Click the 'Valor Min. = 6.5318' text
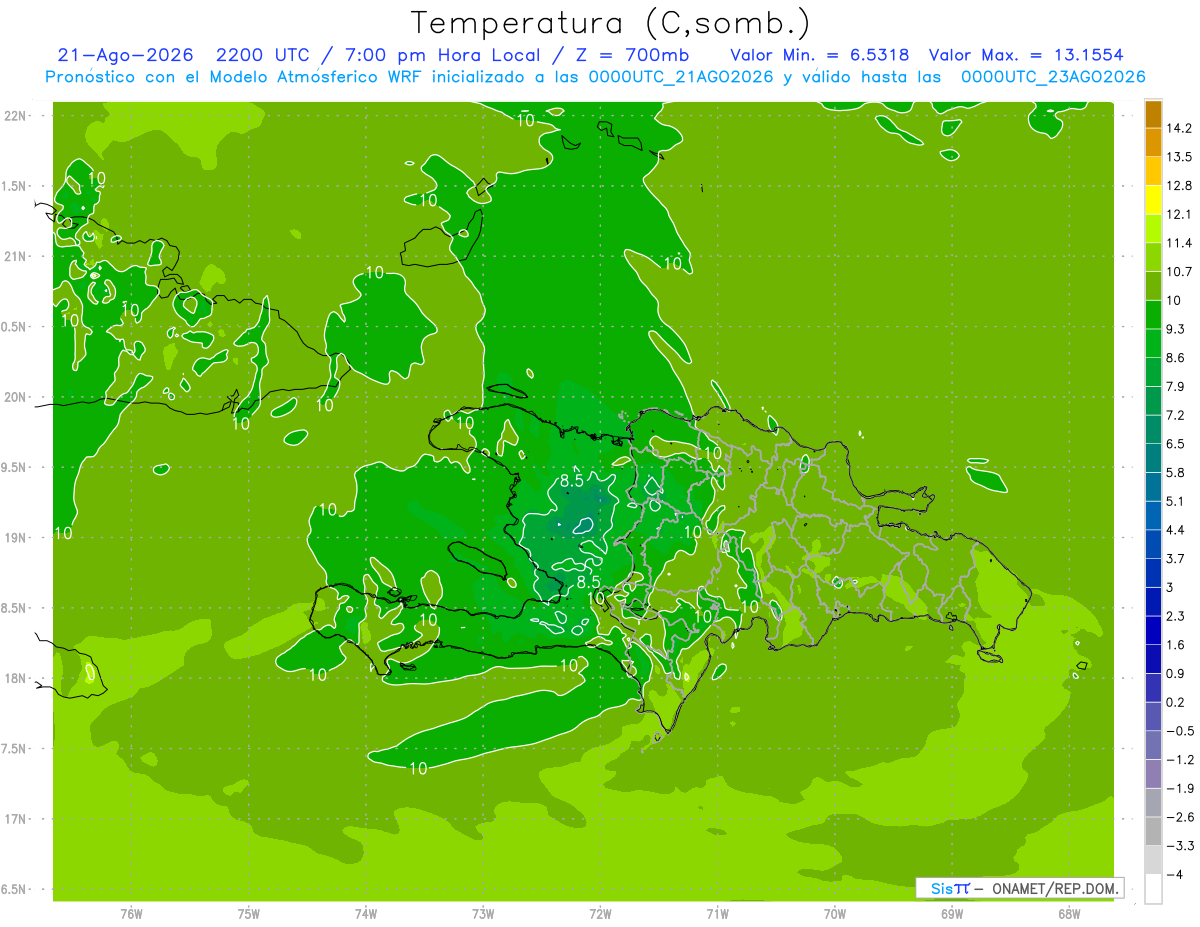 point(820,55)
